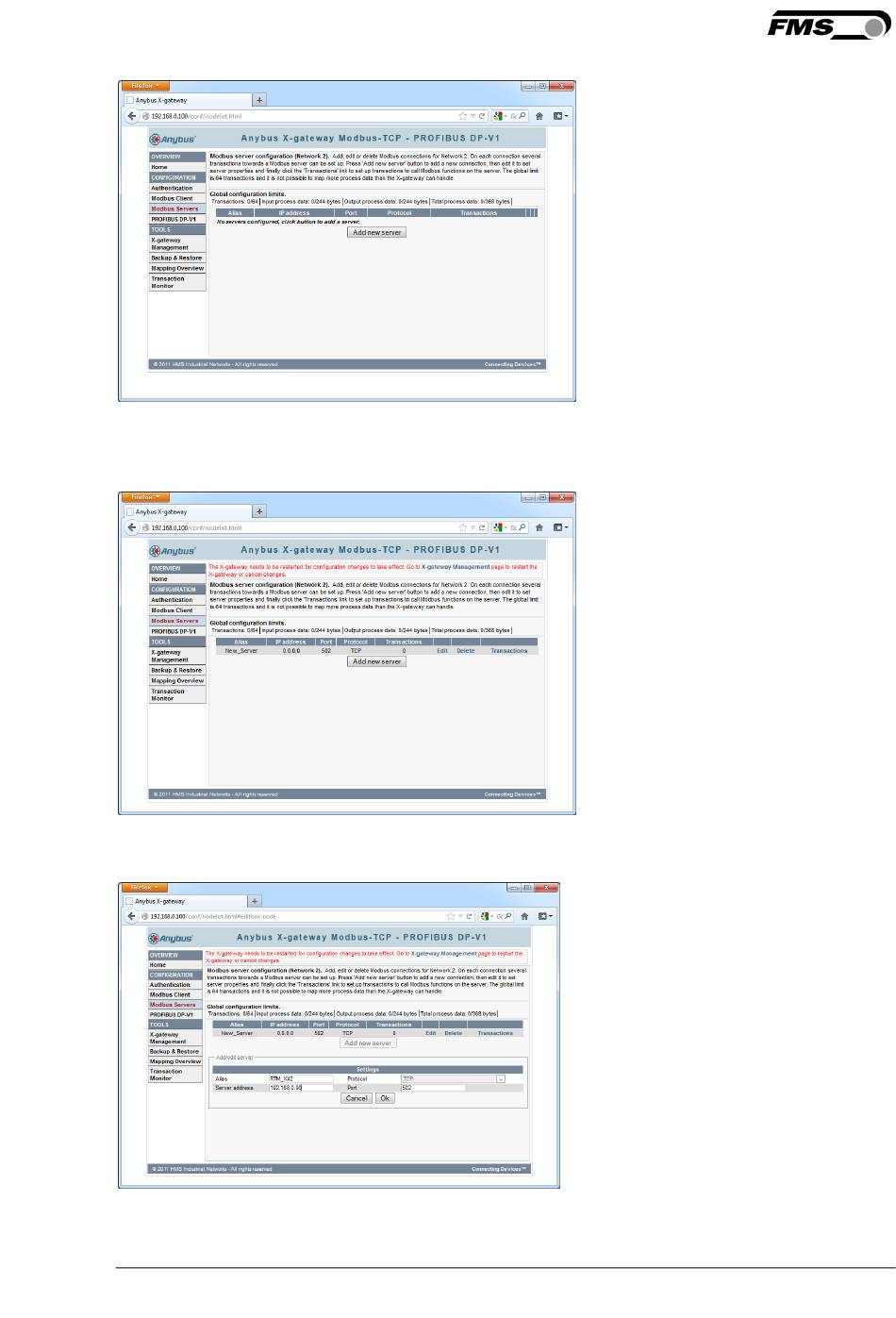
Task: Reload the page in first screenshot
Action: click(x=482, y=116)
